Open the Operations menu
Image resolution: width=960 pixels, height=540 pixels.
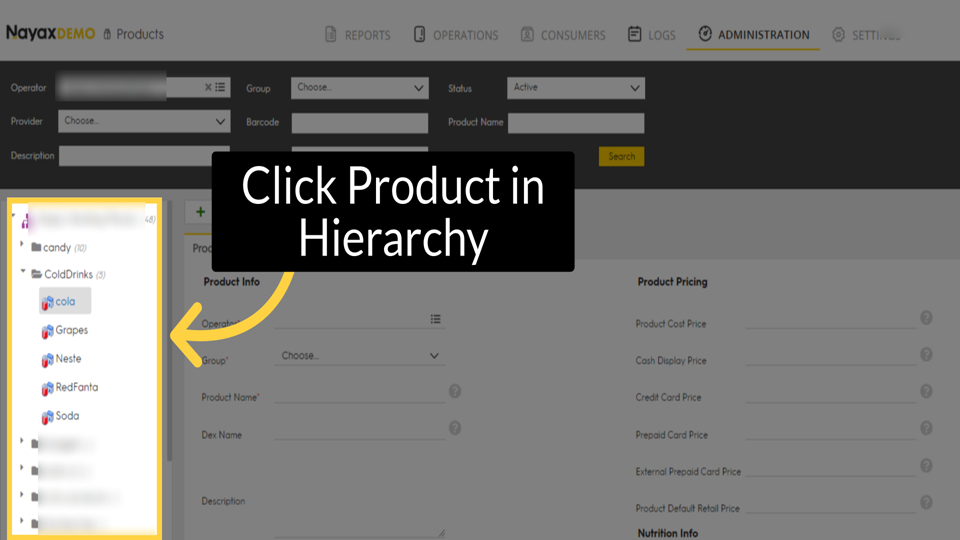[x=456, y=35]
